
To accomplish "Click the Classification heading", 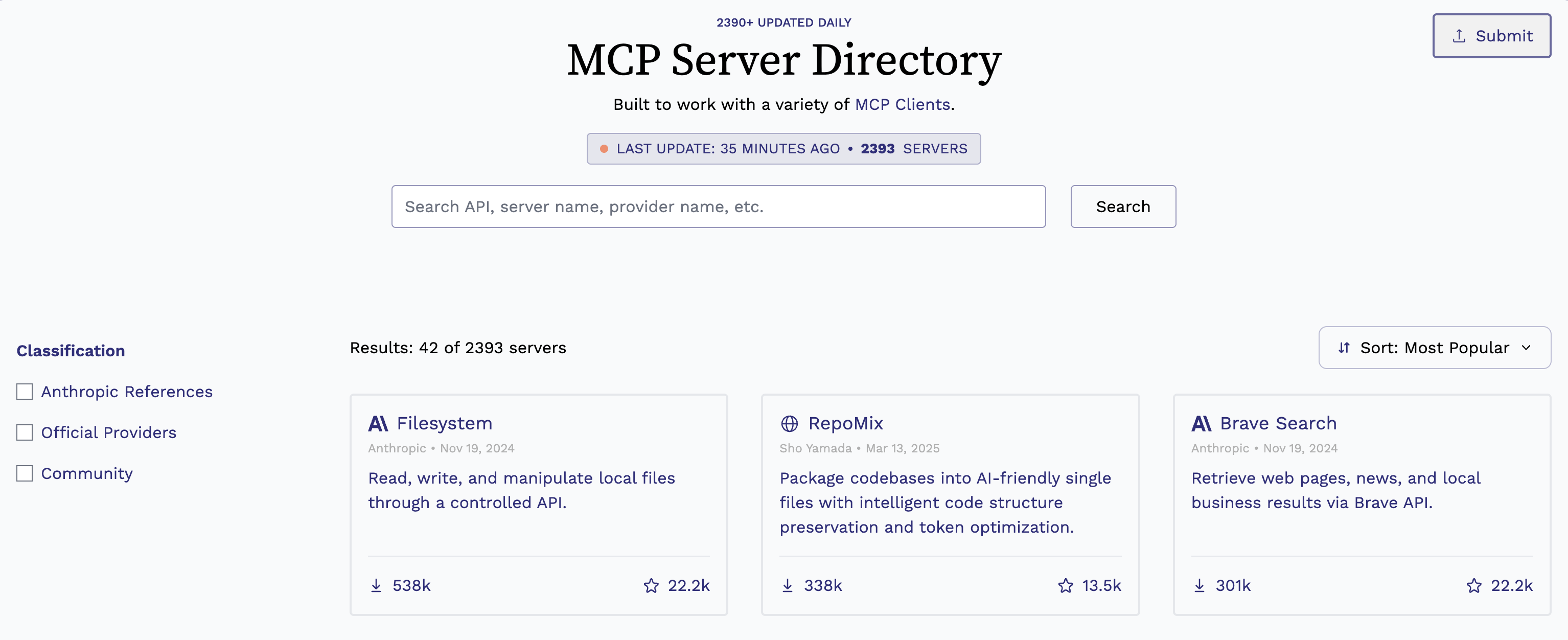I will click(71, 351).
